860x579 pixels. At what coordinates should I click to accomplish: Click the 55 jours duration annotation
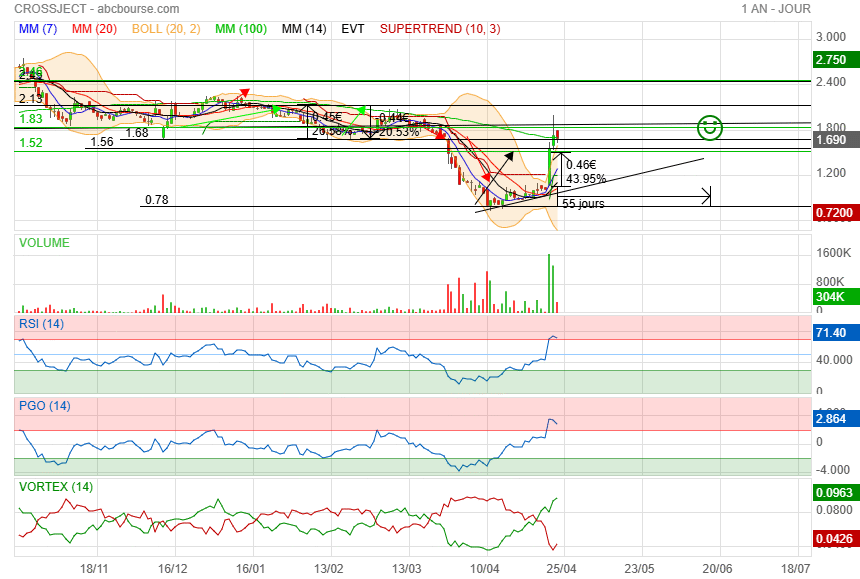click(583, 203)
